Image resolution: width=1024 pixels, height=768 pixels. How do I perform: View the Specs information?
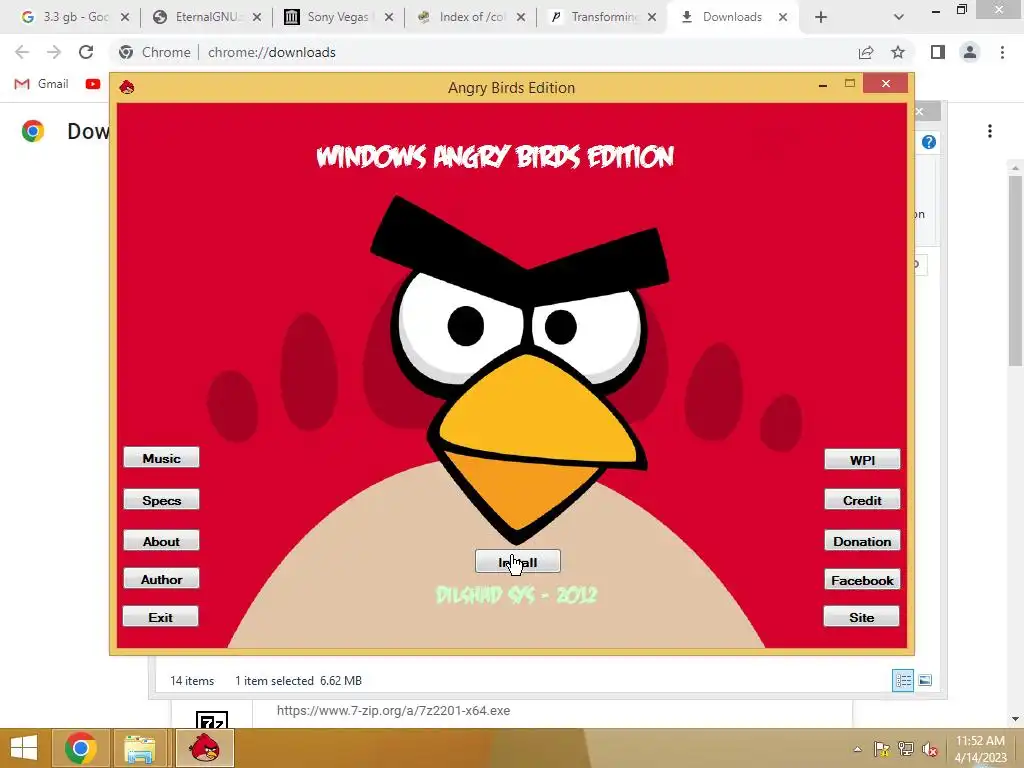[161, 500]
